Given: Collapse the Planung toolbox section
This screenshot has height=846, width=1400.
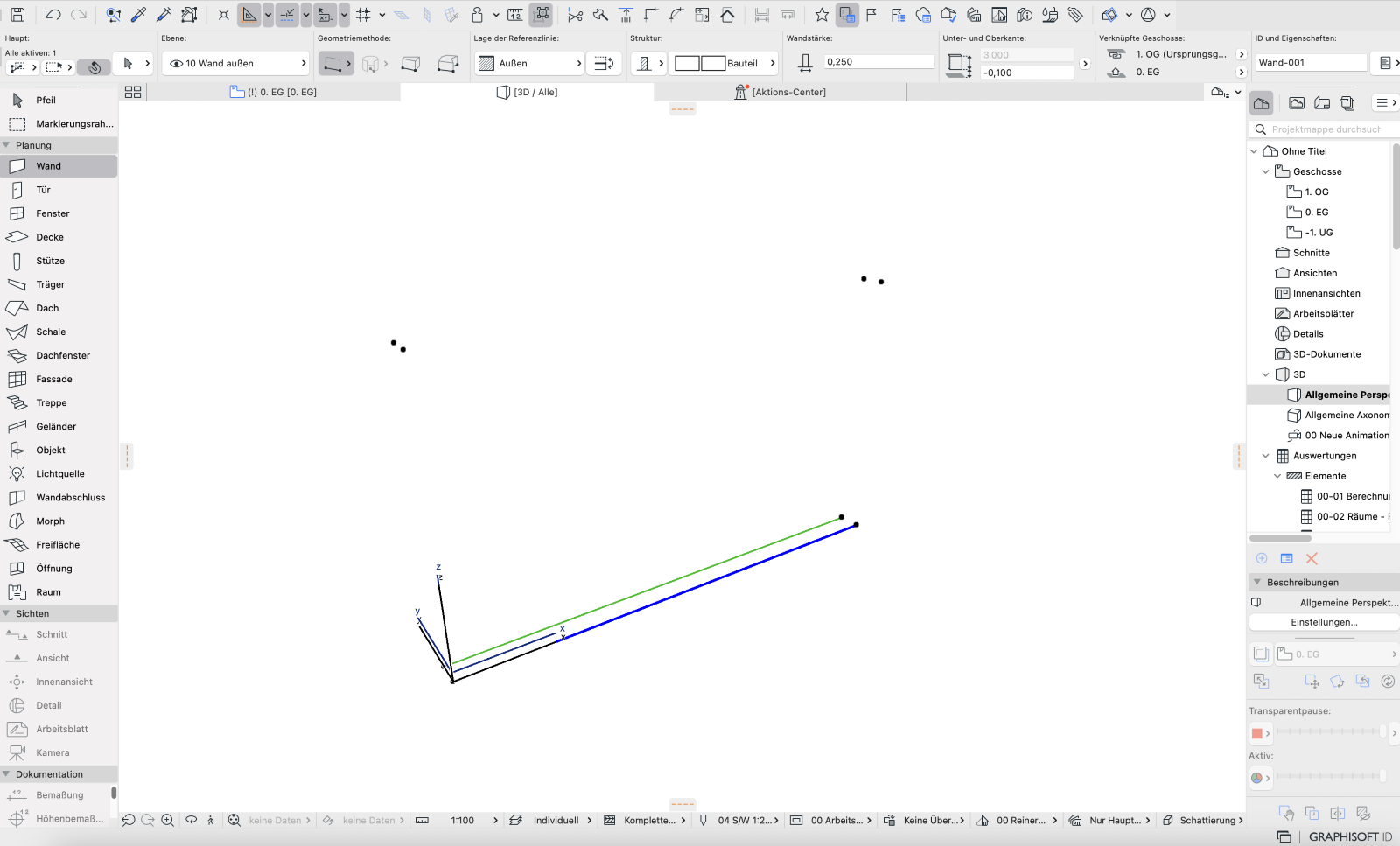Looking at the screenshot, I should (7, 145).
